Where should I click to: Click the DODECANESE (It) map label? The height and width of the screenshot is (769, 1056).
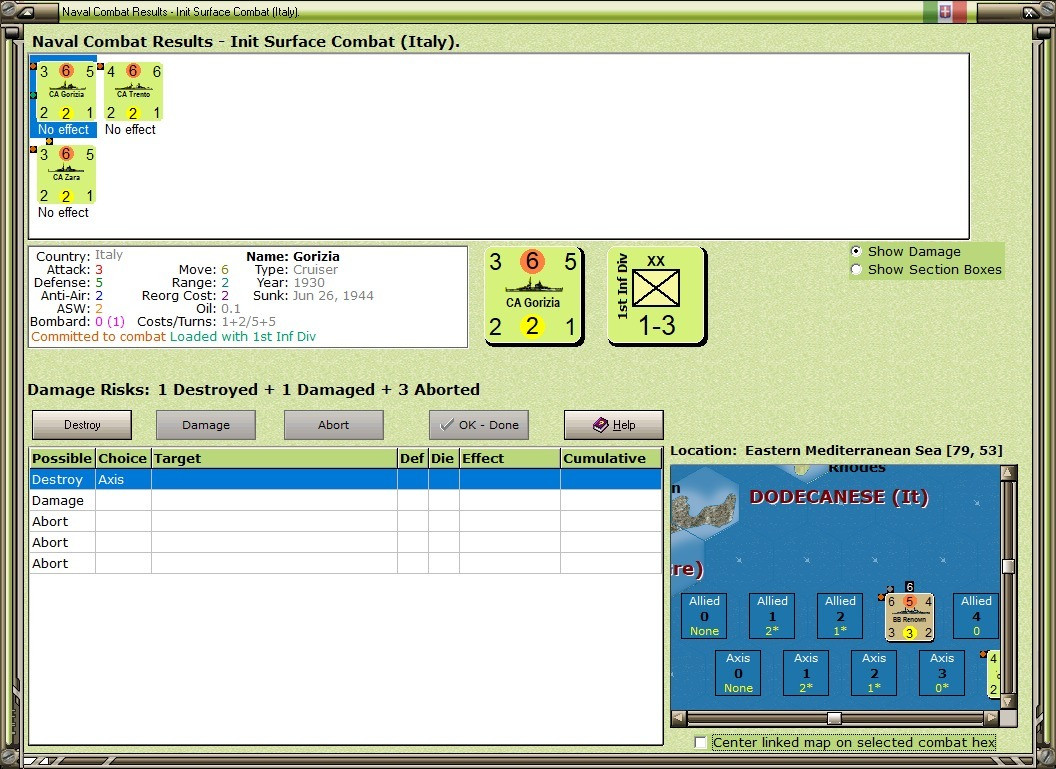pyautogui.click(x=839, y=497)
